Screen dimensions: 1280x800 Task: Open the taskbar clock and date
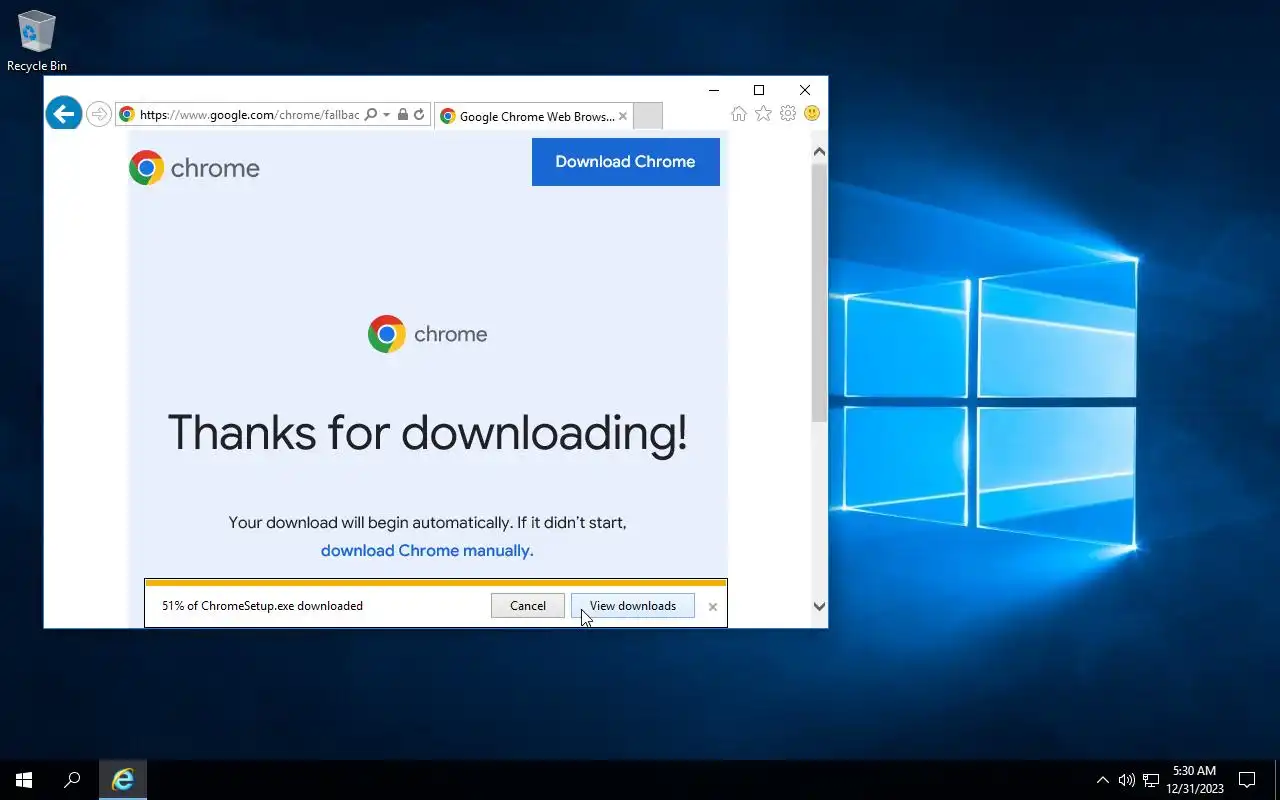tap(1195, 780)
